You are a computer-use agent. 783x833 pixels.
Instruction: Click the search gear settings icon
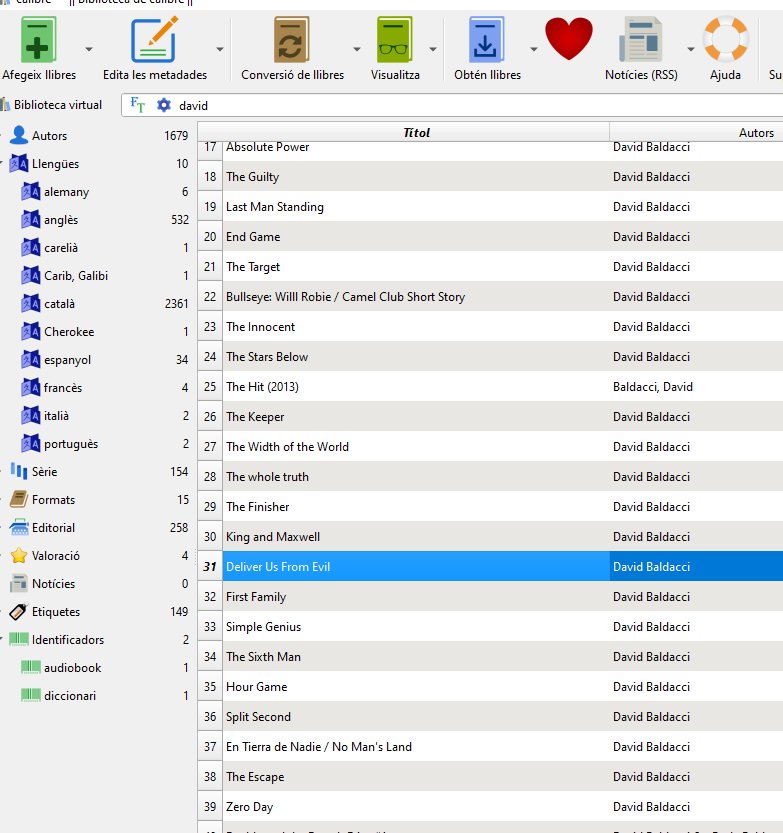coord(164,105)
